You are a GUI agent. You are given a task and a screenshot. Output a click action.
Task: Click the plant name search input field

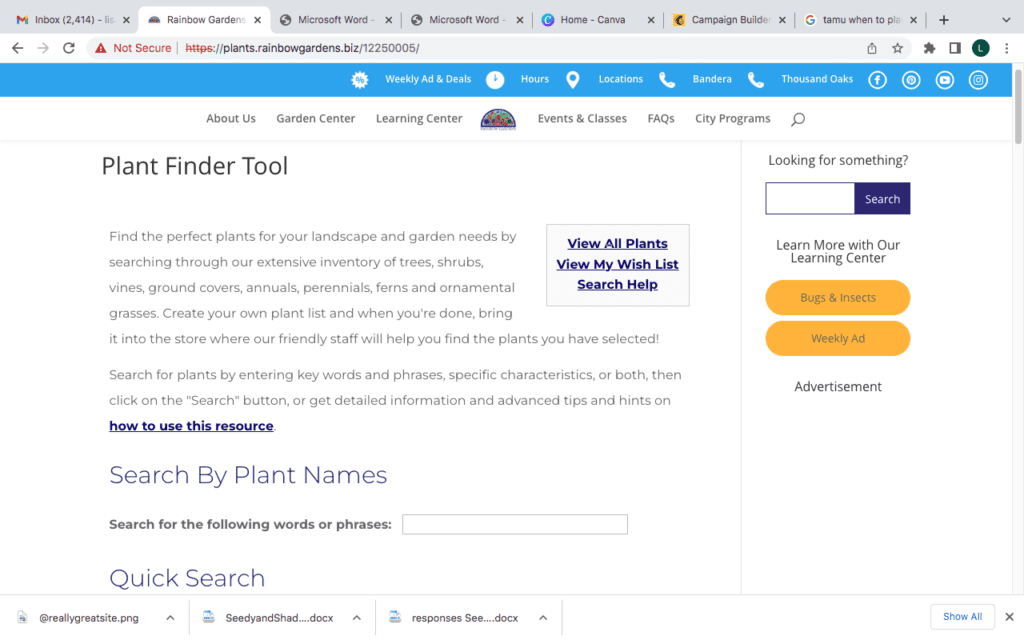(514, 524)
